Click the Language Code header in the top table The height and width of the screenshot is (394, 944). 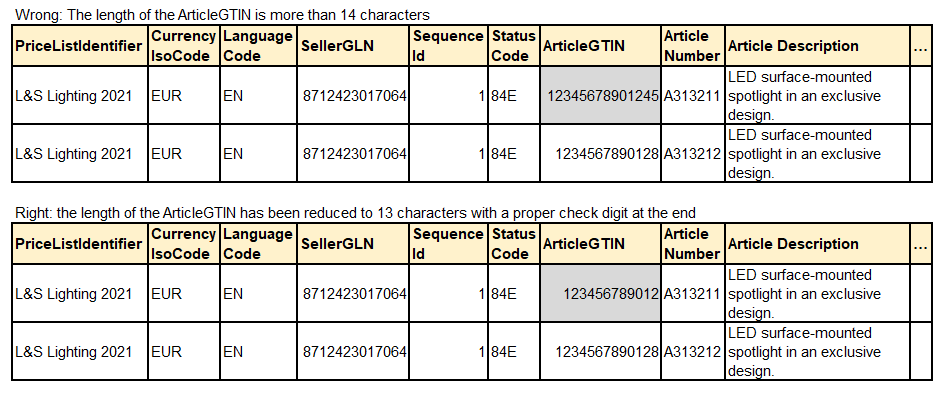click(258, 46)
